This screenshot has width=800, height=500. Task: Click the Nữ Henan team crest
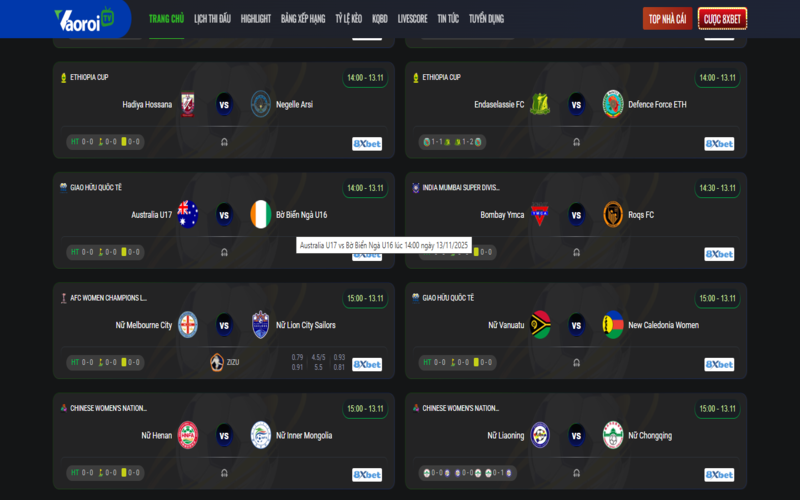pyautogui.click(x=188, y=435)
